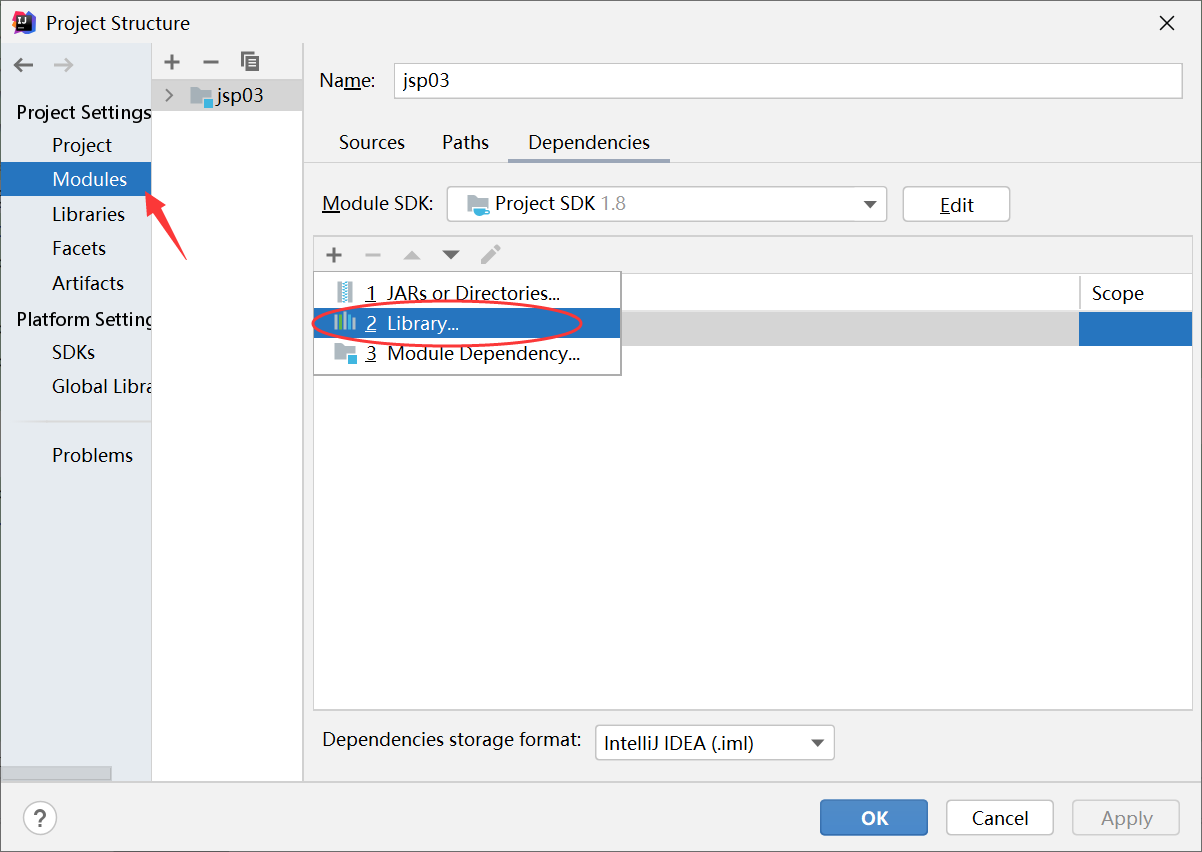Choose the Library... menu entry

pyautogui.click(x=467, y=323)
